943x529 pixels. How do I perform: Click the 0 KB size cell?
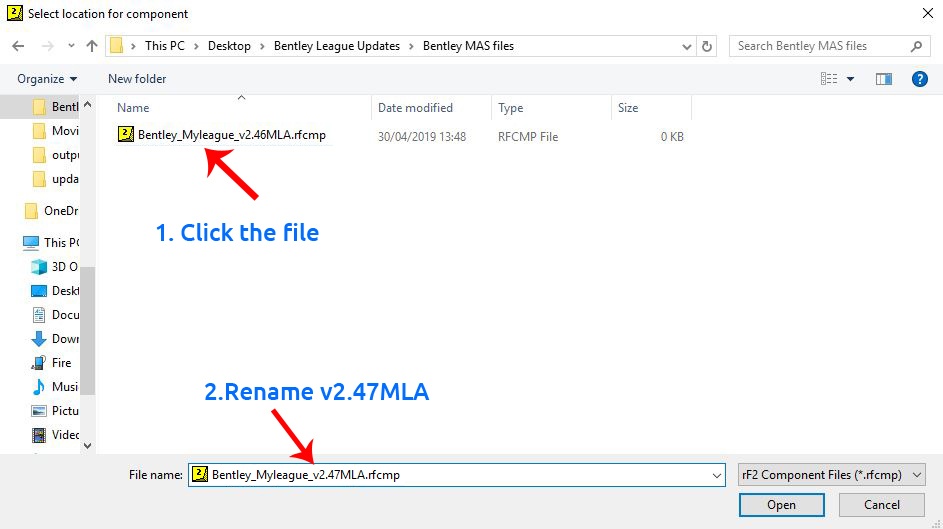point(672,136)
